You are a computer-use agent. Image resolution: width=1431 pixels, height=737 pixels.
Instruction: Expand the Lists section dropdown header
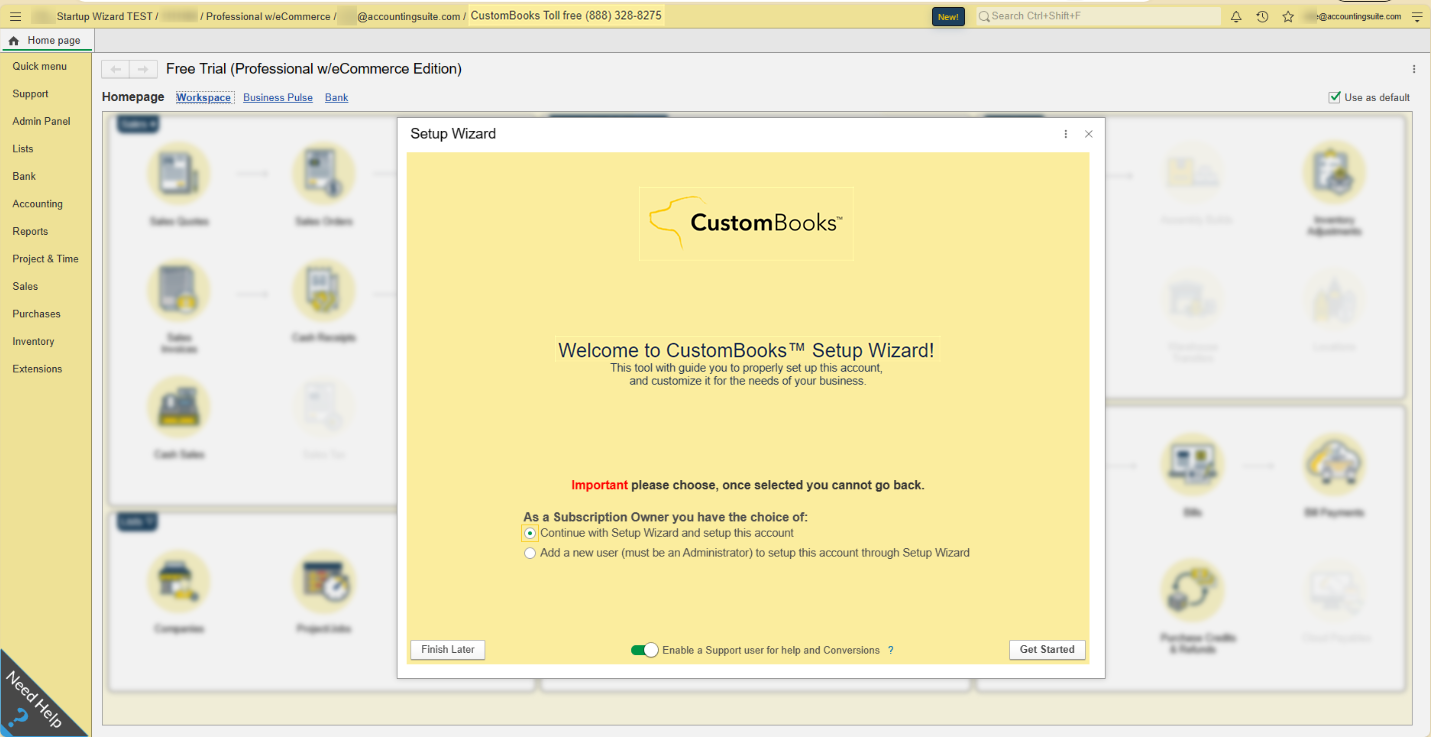(138, 521)
